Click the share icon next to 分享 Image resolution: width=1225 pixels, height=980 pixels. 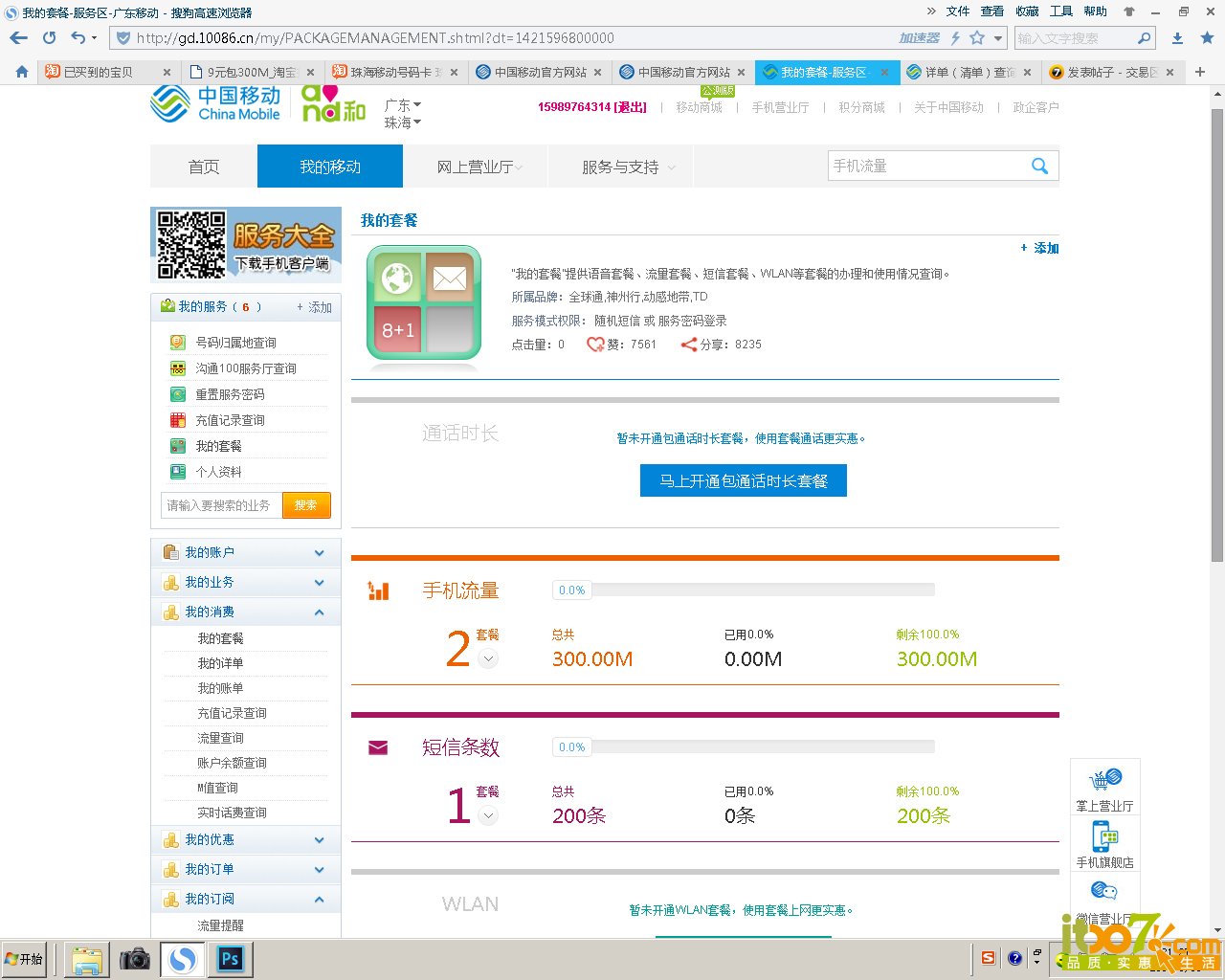[688, 345]
